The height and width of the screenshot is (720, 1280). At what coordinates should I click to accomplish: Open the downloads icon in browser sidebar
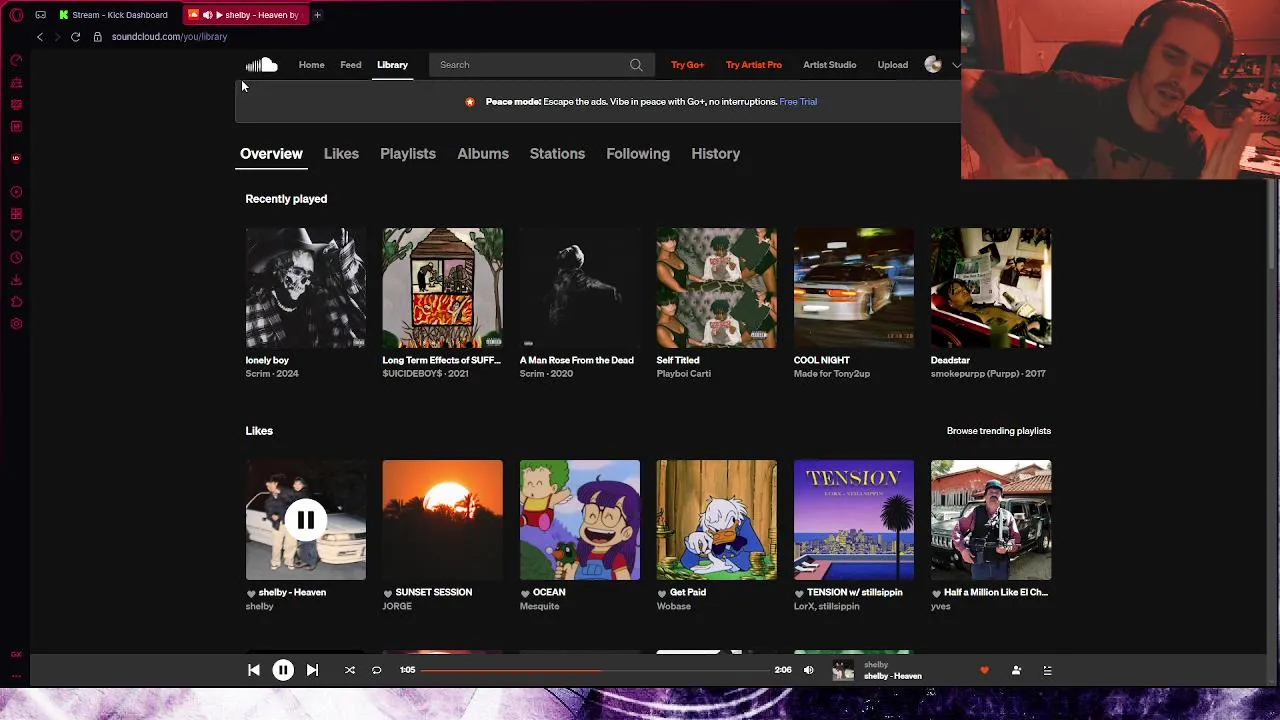pos(16,280)
